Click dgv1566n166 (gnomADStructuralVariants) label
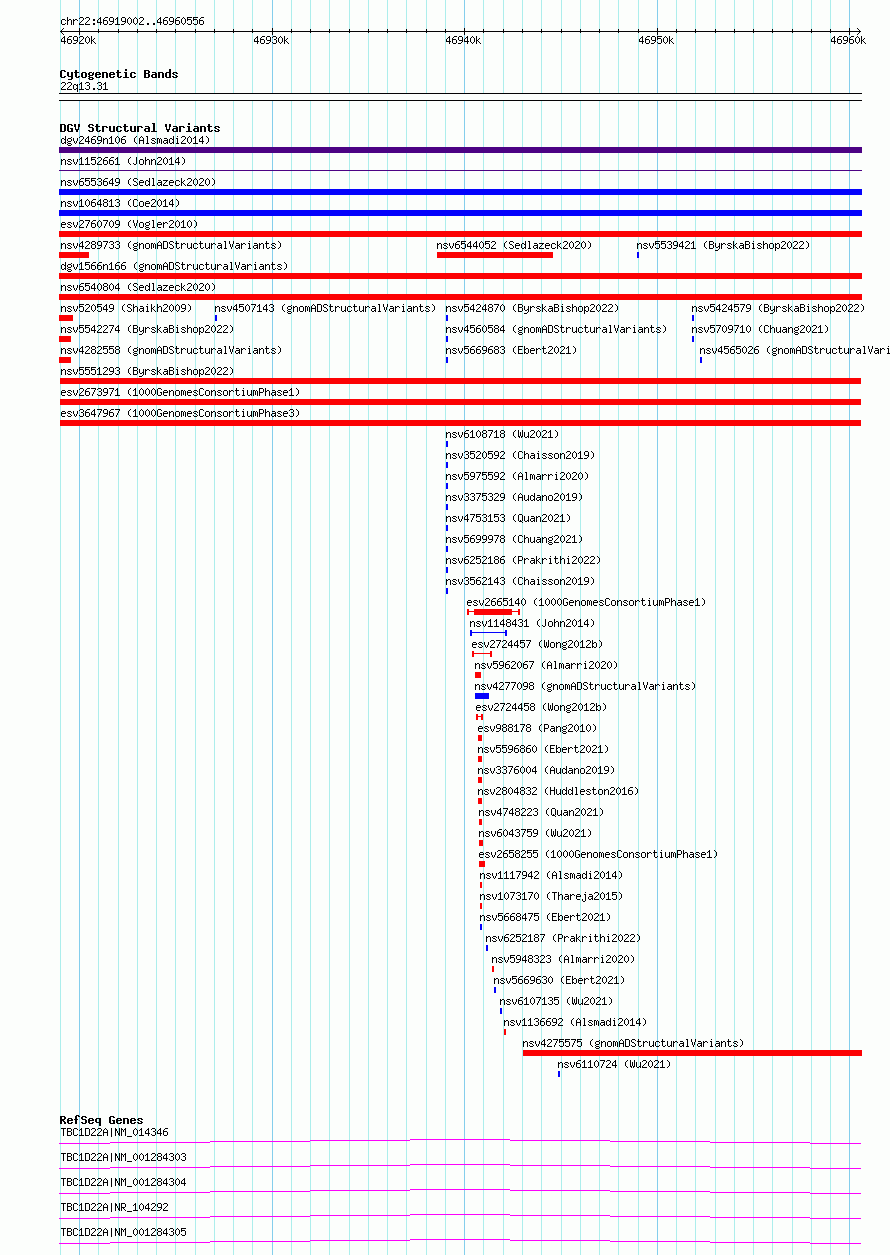The height and width of the screenshot is (1255, 890). (x=174, y=267)
